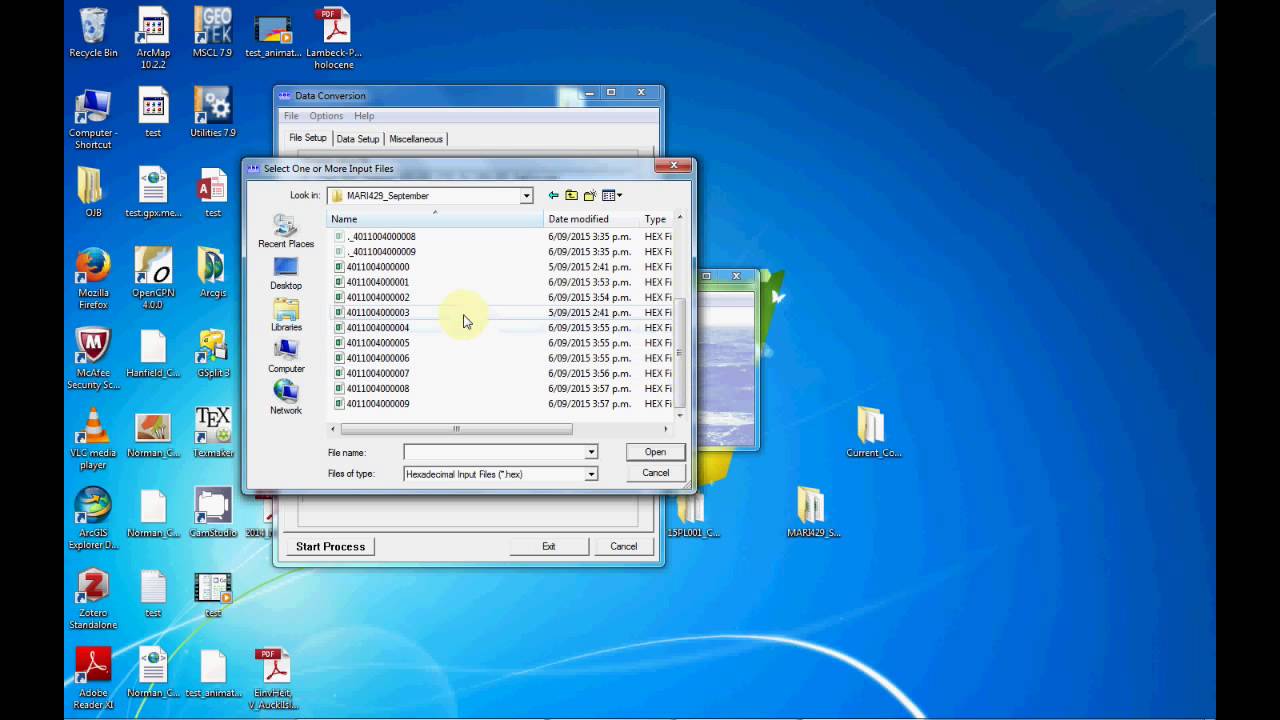Image resolution: width=1280 pixels, height=720 pixels.
Task: Expand the File name dropdown arrow
Action: (x=591, y=453)
